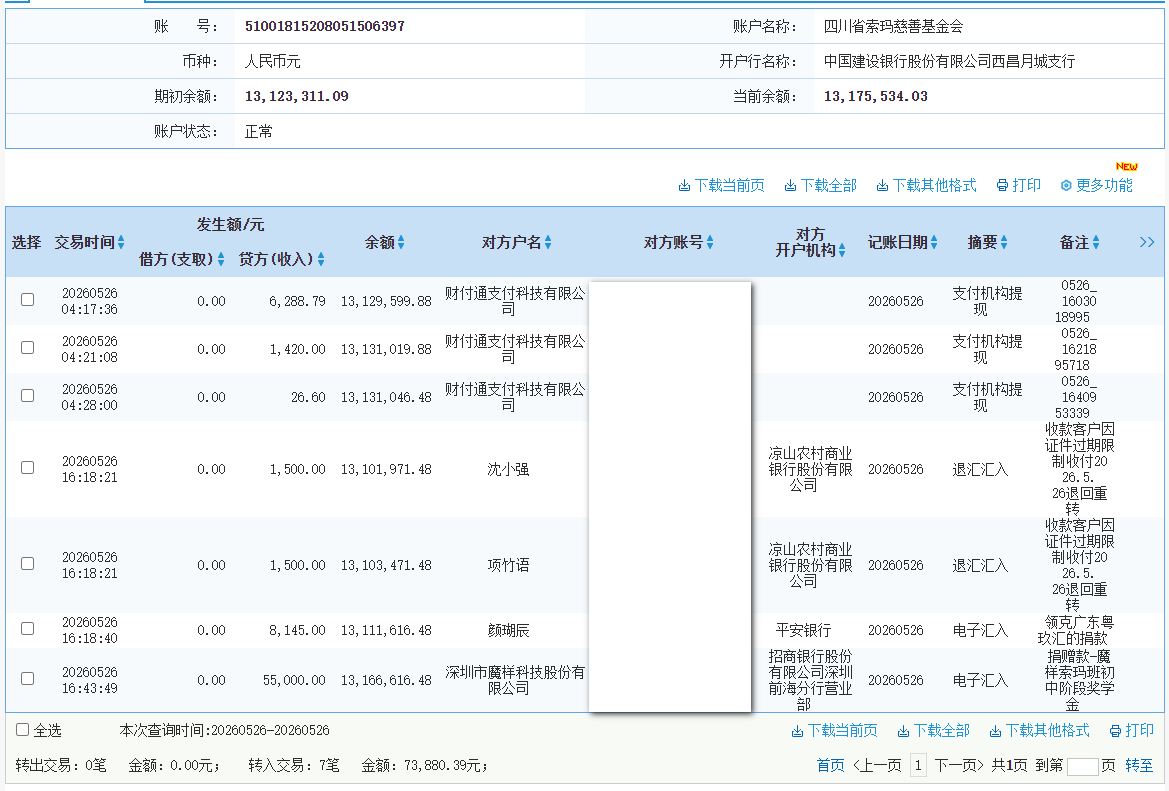Sort by 贷方(收入) arrows
The image size is (1169, 791).
(321, 259)
